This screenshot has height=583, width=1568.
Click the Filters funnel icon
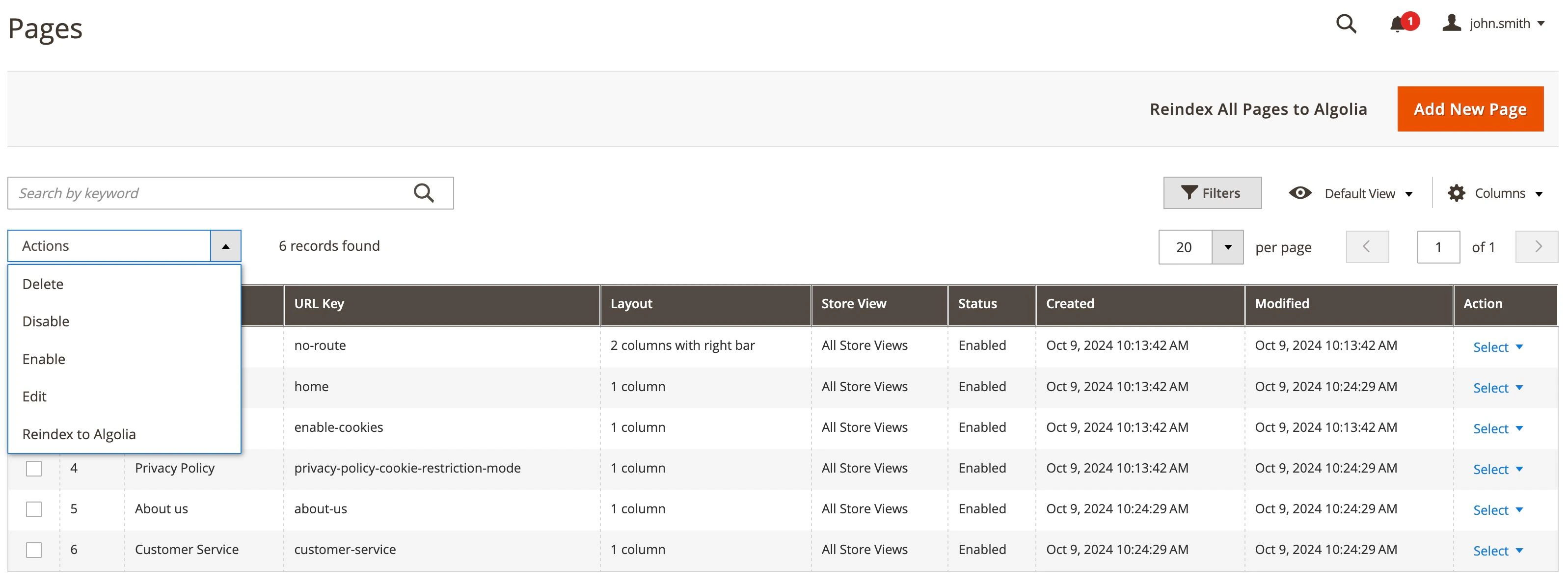1189,192
